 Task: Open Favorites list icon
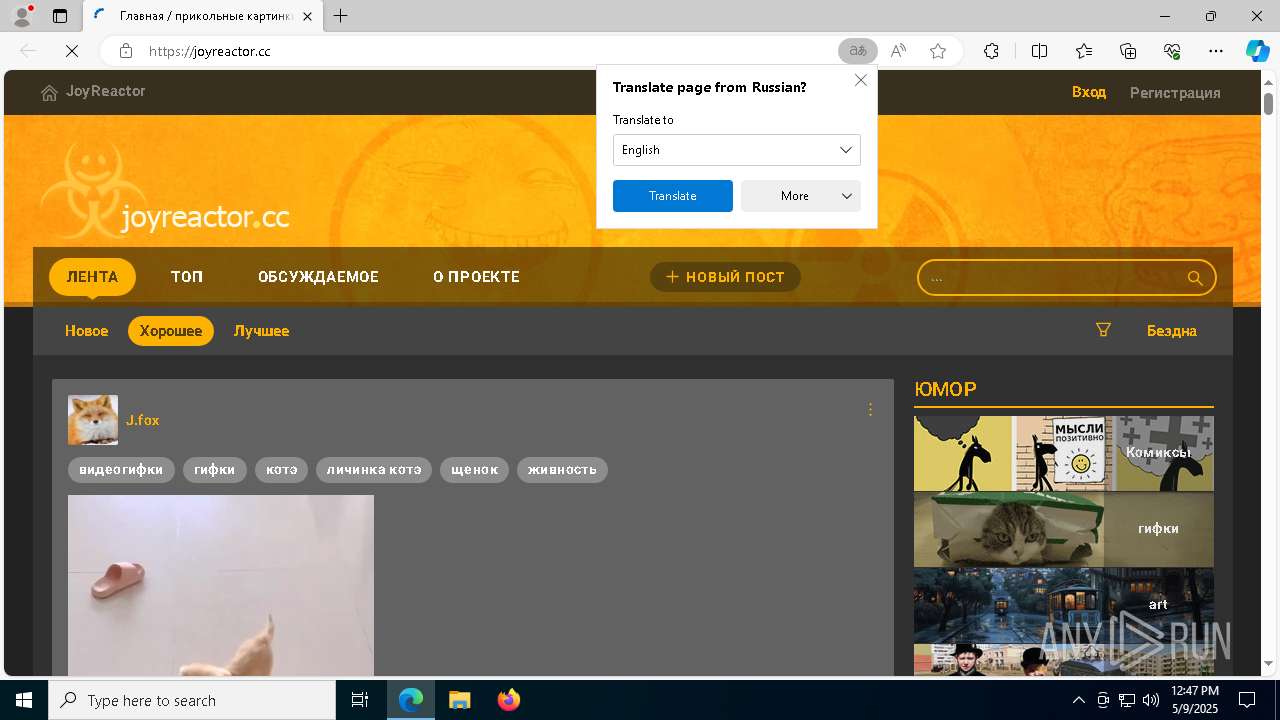1084,51
